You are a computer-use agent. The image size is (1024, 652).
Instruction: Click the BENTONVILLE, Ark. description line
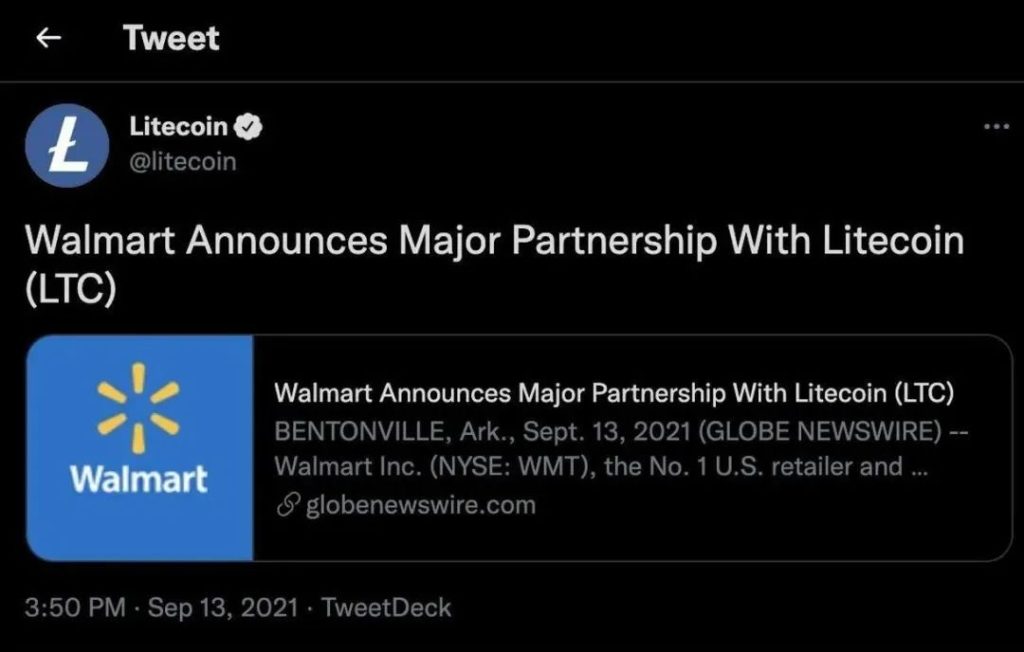tap(621, 431)
